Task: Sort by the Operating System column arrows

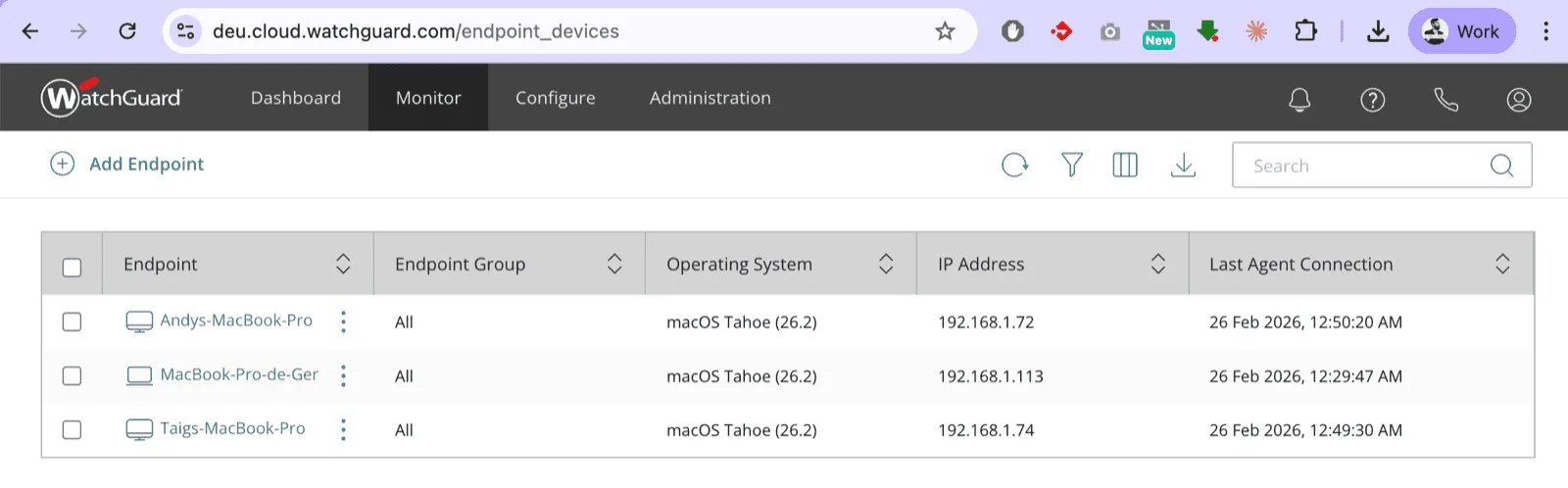Action: click(x=886, y=264)
